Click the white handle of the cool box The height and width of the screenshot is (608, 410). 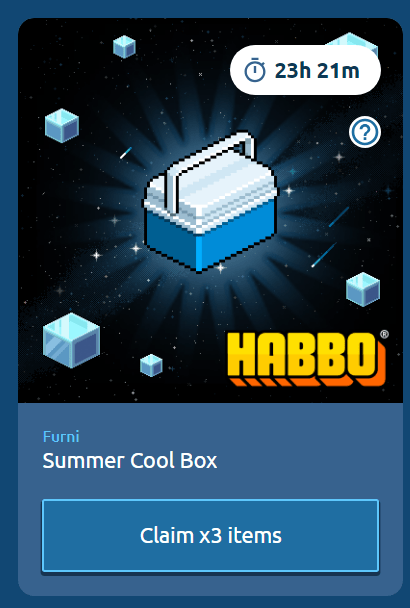point(209,167)
